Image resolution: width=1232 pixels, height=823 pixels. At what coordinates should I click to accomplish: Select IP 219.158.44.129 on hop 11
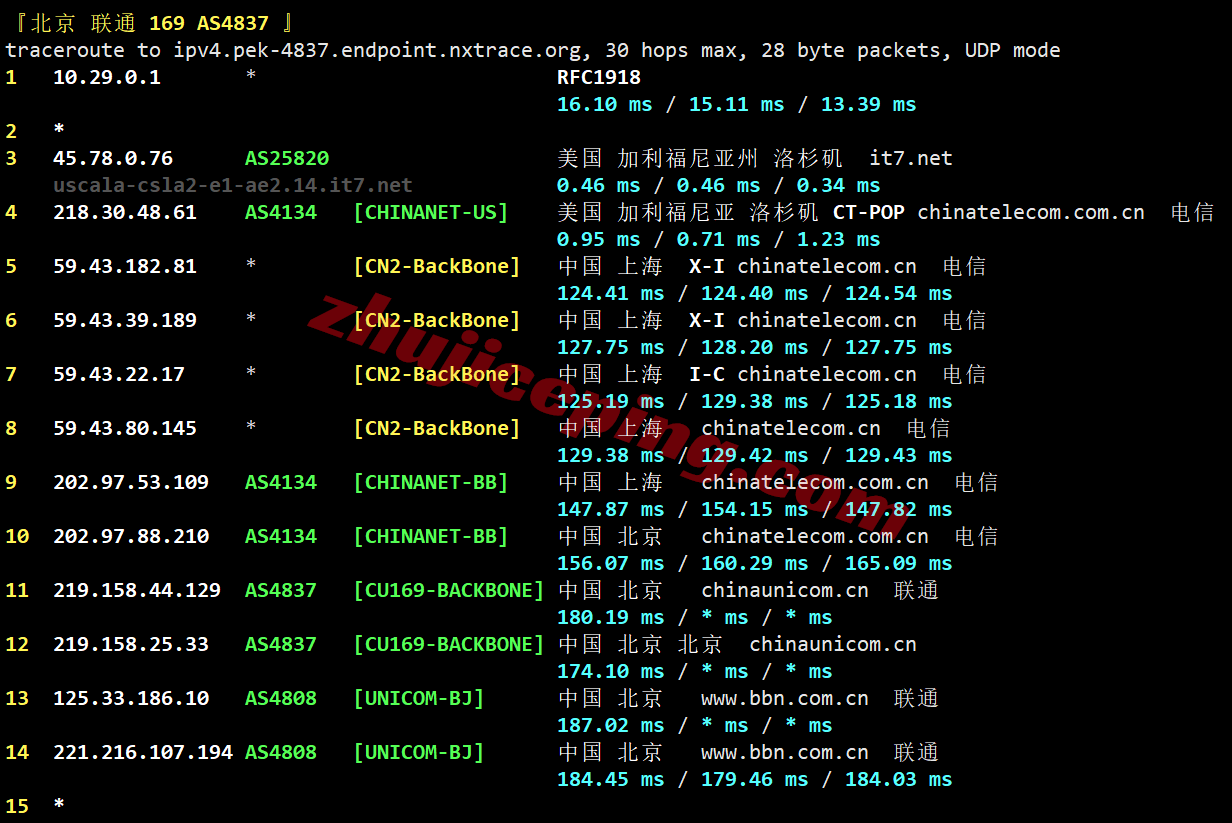click(137, 590)
